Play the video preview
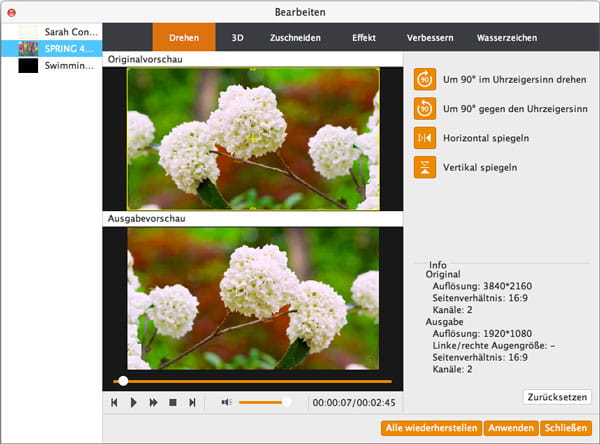The height and width of the screenshot is (444, 600). [134, 402]
